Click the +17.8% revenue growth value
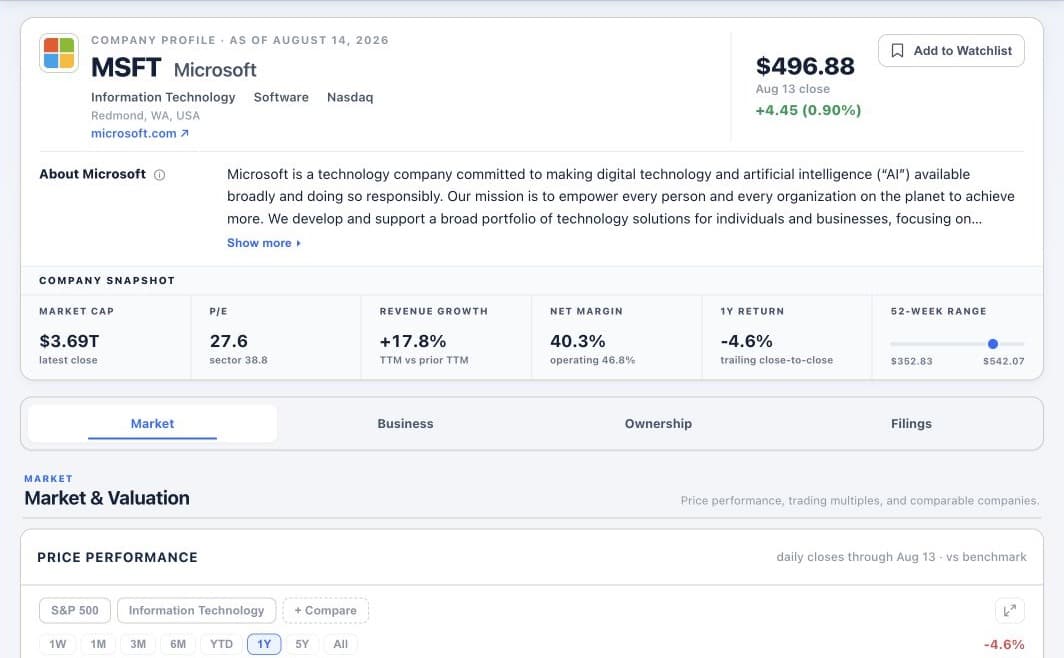The height and width of the screenshot is (658, 1064). pos(413,341)
